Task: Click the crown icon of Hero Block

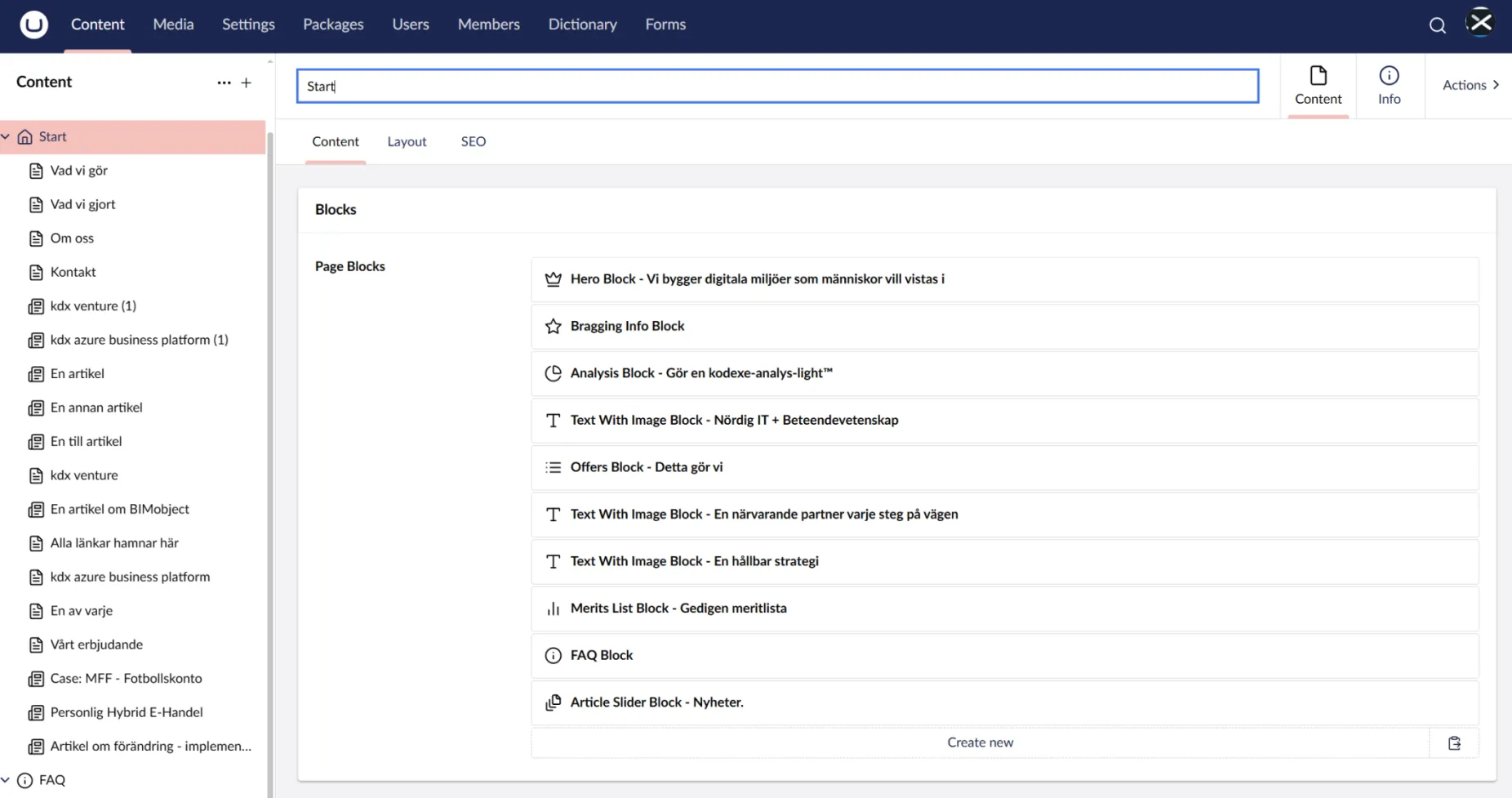Action: [x=553, y=279]
